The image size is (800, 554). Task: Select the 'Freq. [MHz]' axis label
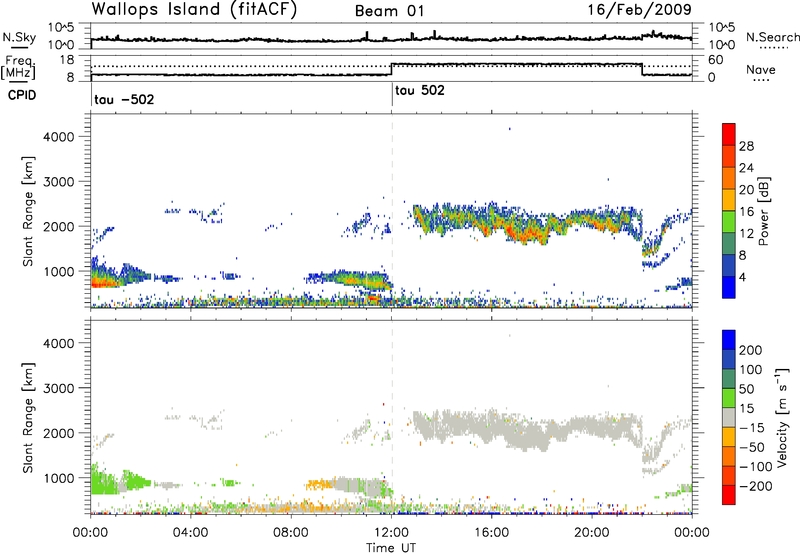coord(18,68)
